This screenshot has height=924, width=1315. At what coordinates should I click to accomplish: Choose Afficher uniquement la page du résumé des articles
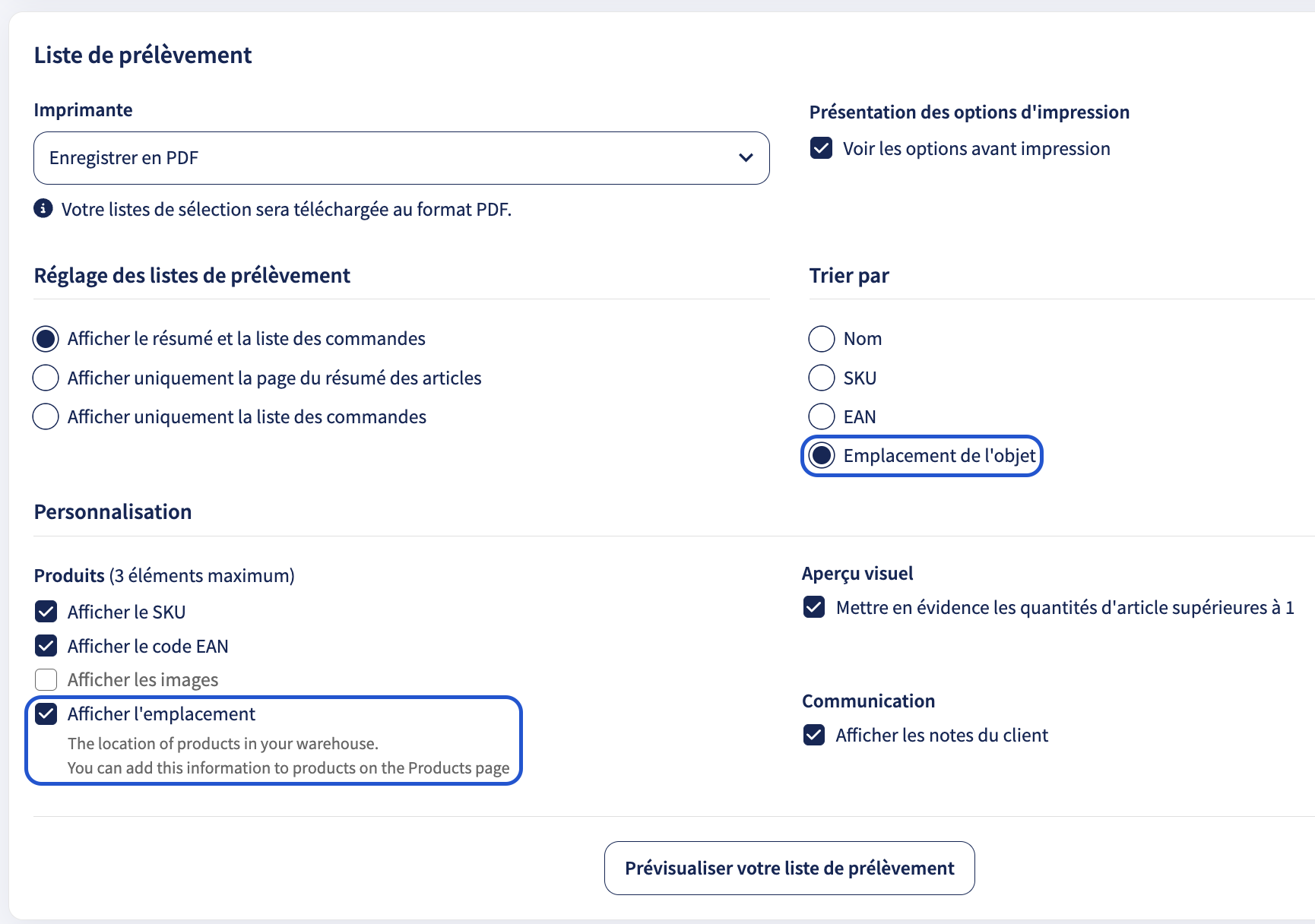46,378
